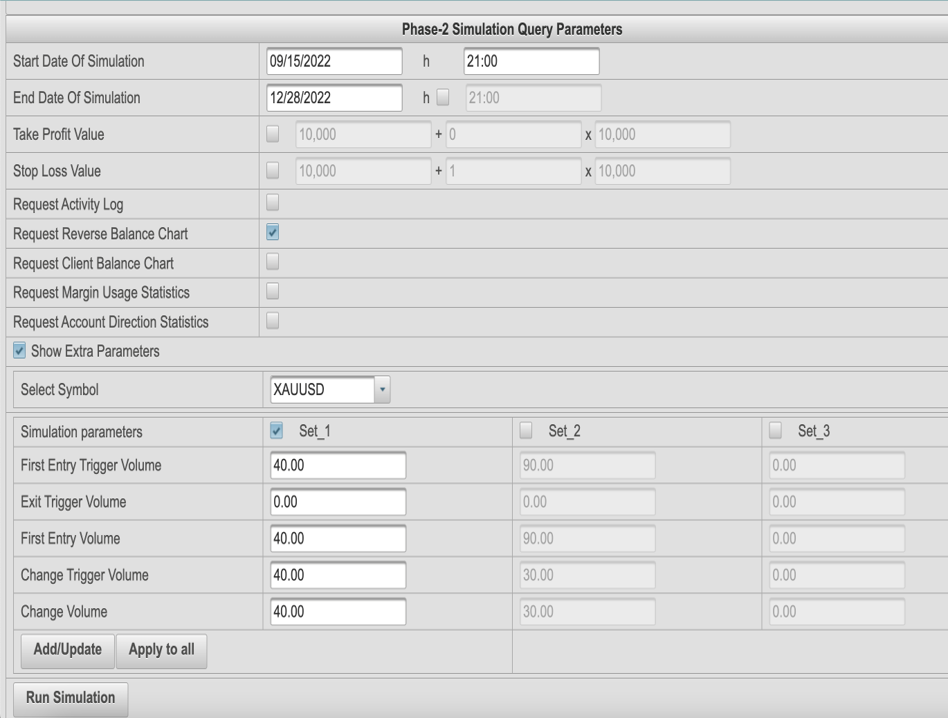This screenshot has width=948, height=718.
Task: Check Request Margin Usage Statistics
Action: pyautogui.click(x=273, y=292)
